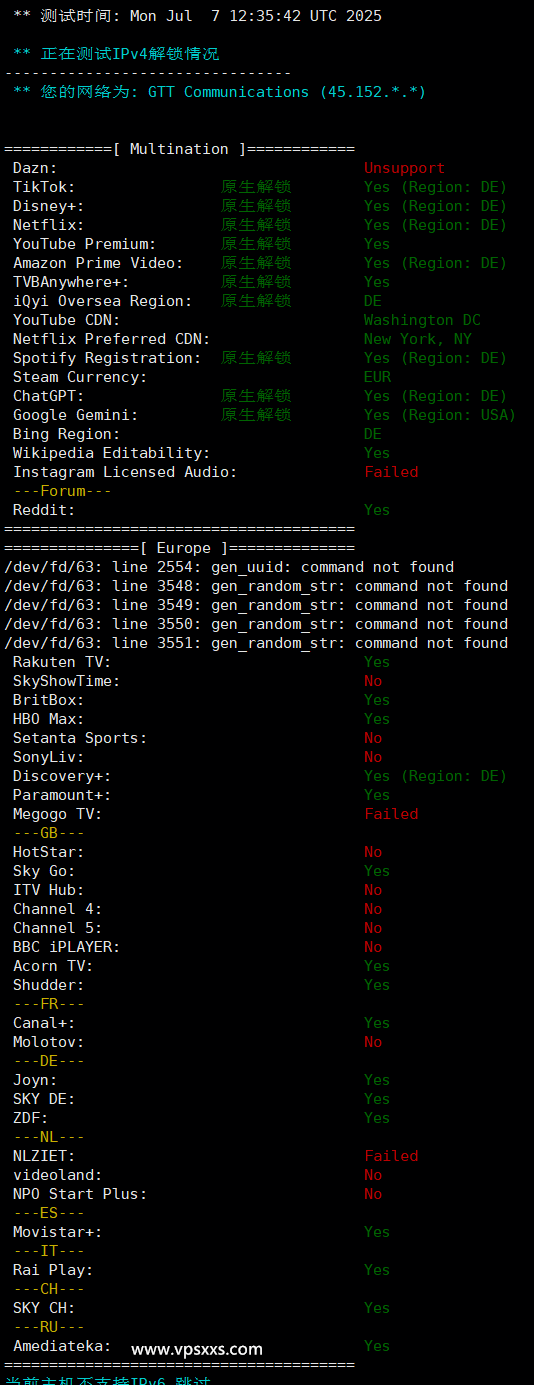The width and height of the screenshot is (534, 1385).
Task: Click the www.vpsxxs.com watermark link
Action: point(197,1349)
